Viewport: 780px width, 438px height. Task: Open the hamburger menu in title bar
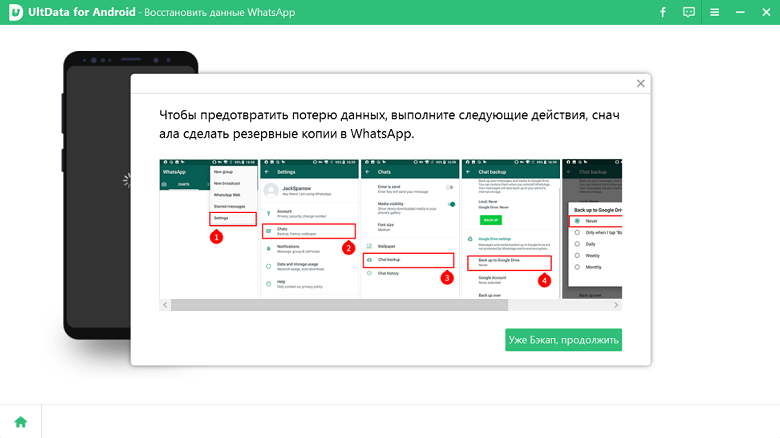714,12
